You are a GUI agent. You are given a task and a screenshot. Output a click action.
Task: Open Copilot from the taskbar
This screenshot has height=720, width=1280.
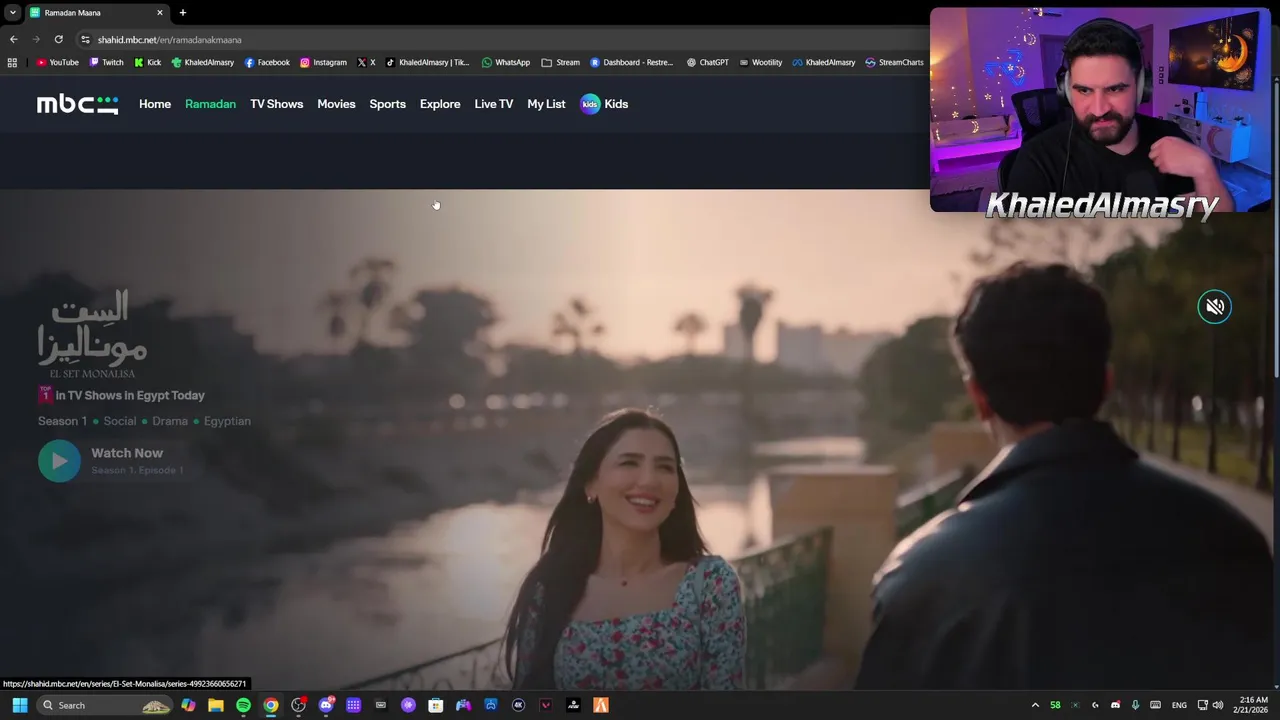coord(188,705)
